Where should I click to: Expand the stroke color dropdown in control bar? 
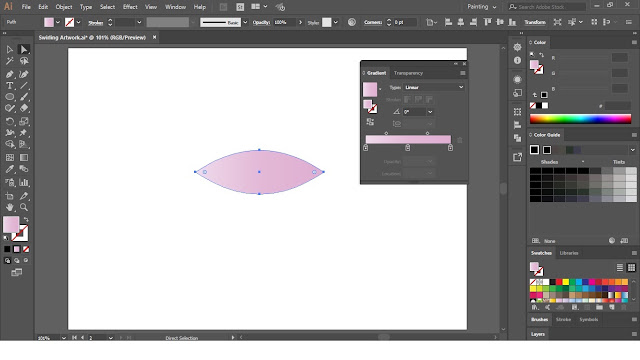[78, 22]
